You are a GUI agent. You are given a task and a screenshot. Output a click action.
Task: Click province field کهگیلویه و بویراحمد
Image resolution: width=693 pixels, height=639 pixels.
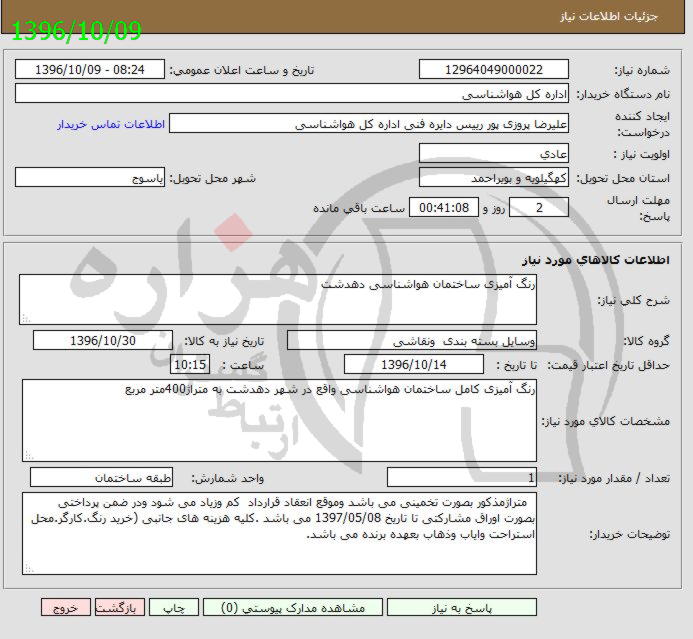(x=494, y=178)
